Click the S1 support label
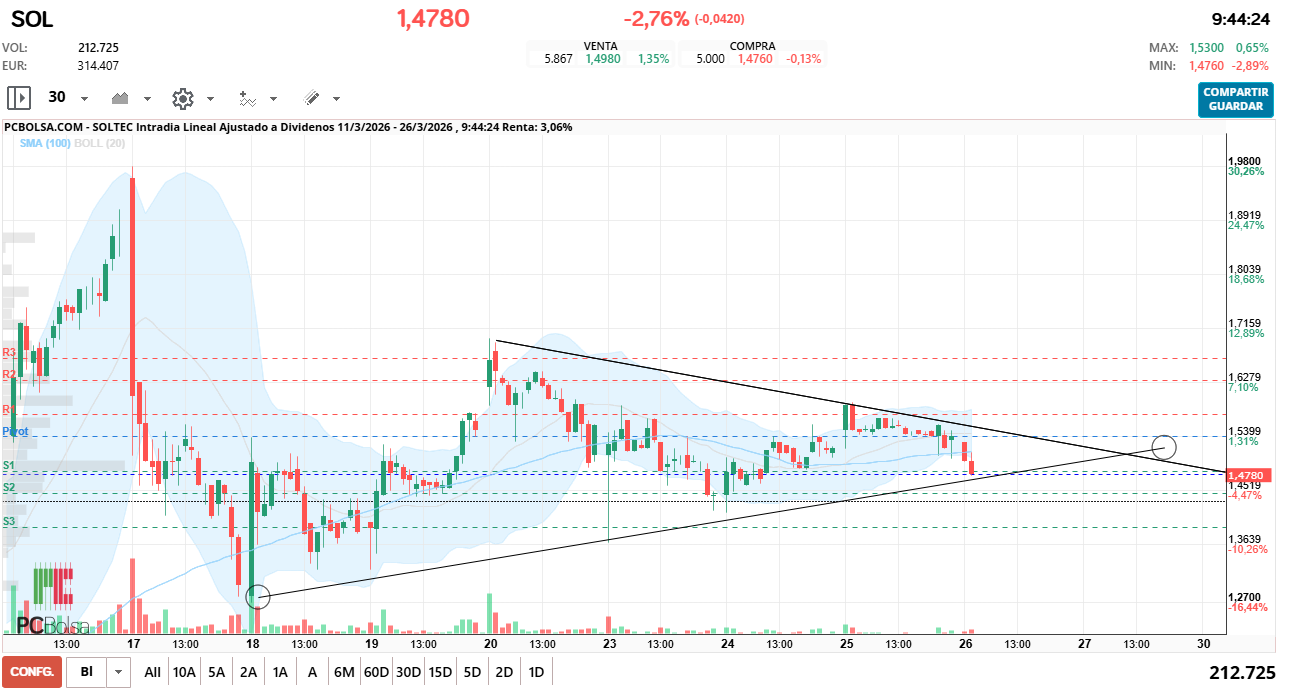Viewport: 1289px width, 693px height. (x=9, y=466)
